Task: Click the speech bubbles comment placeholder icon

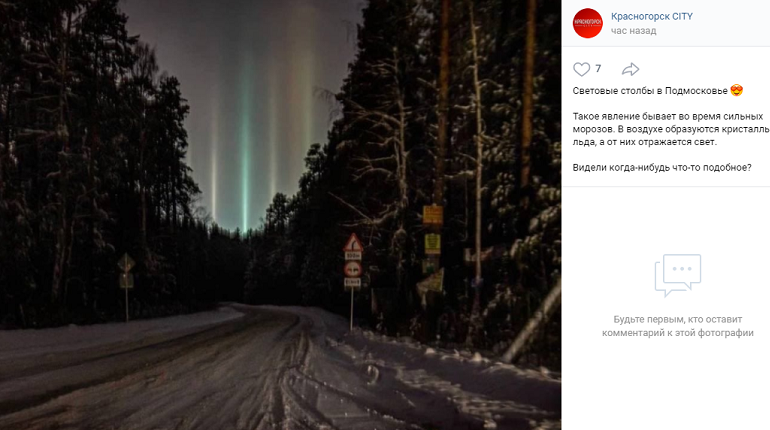Action: (x=678, y=275)
